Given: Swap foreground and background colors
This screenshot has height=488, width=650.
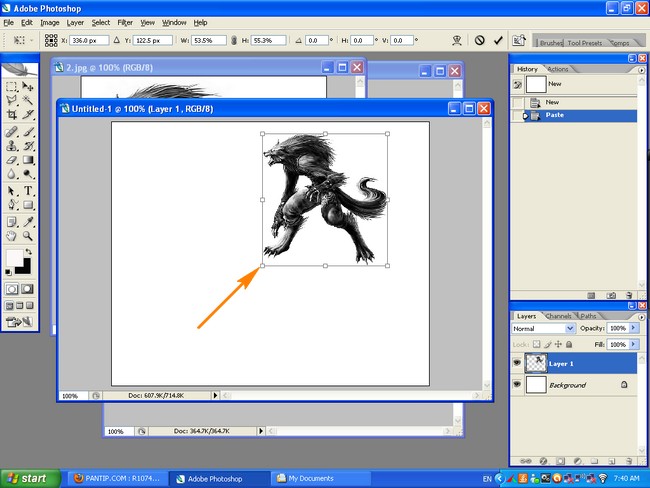Looking at the screenshot, I should click(28, 252).
